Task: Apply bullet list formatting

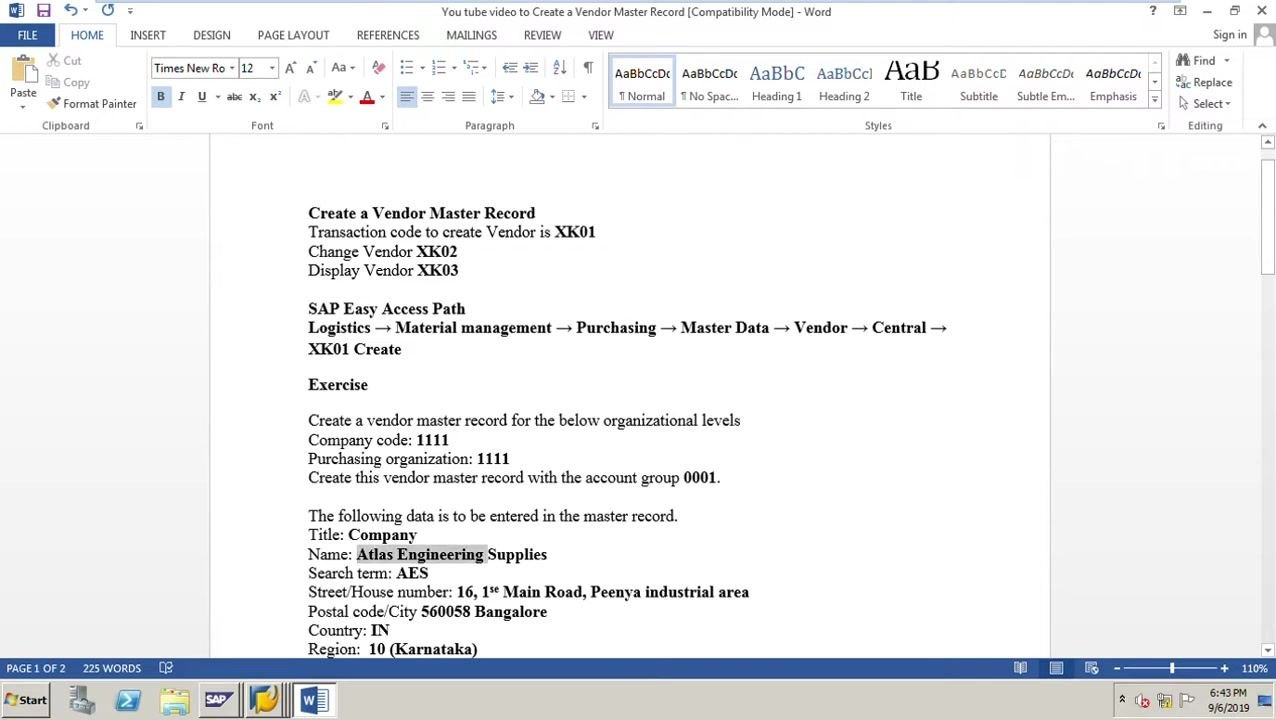Action: click(x=406, y=68)
